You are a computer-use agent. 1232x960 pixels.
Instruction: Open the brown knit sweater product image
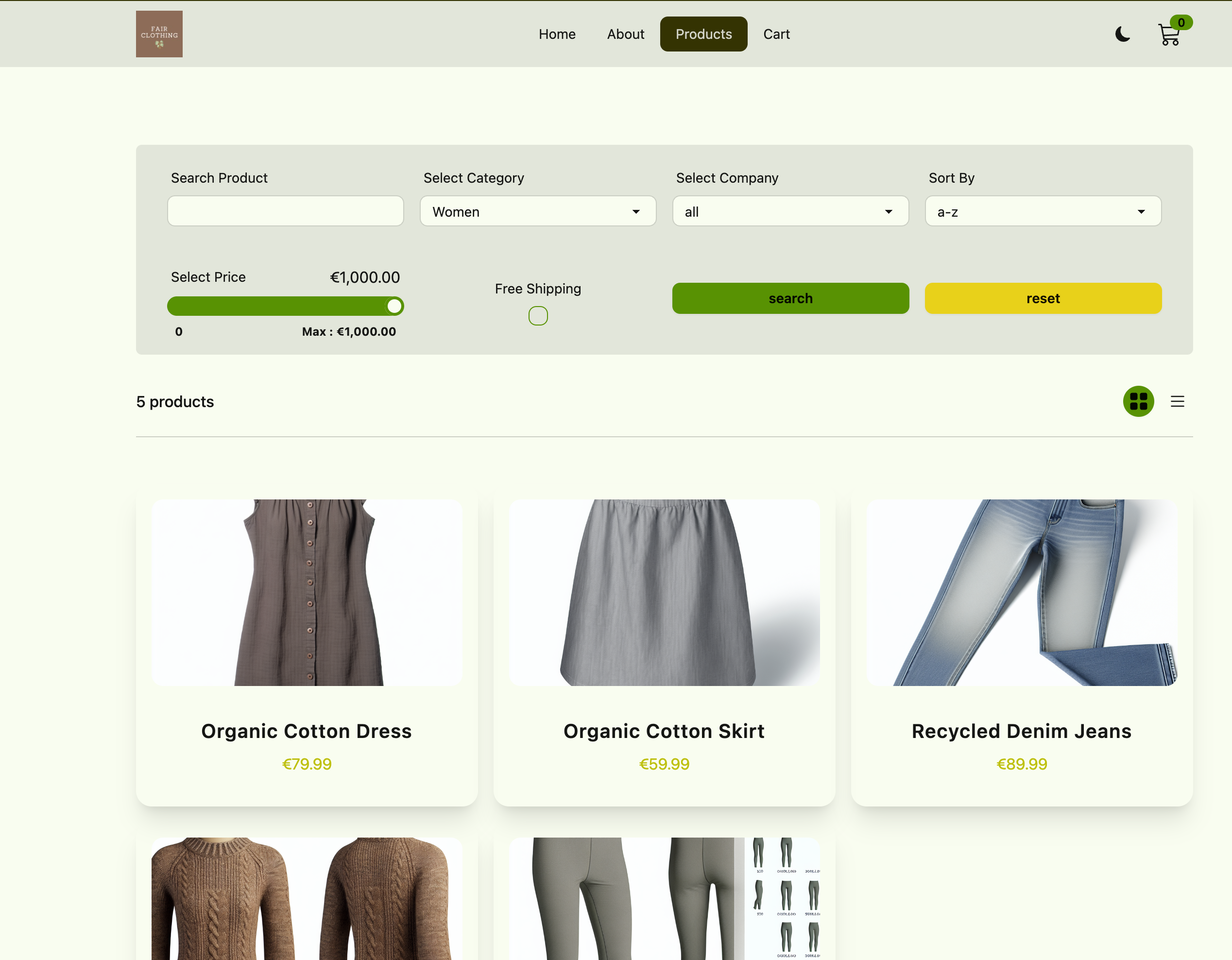(307, 898)
